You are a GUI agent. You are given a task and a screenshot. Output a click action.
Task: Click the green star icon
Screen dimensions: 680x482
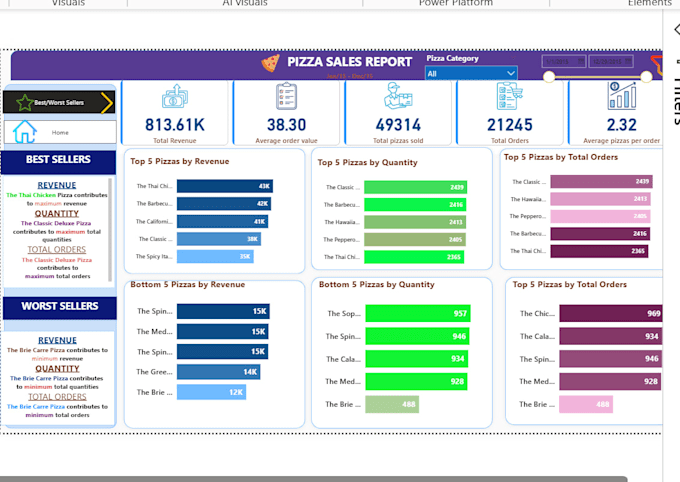click(25, 102)
